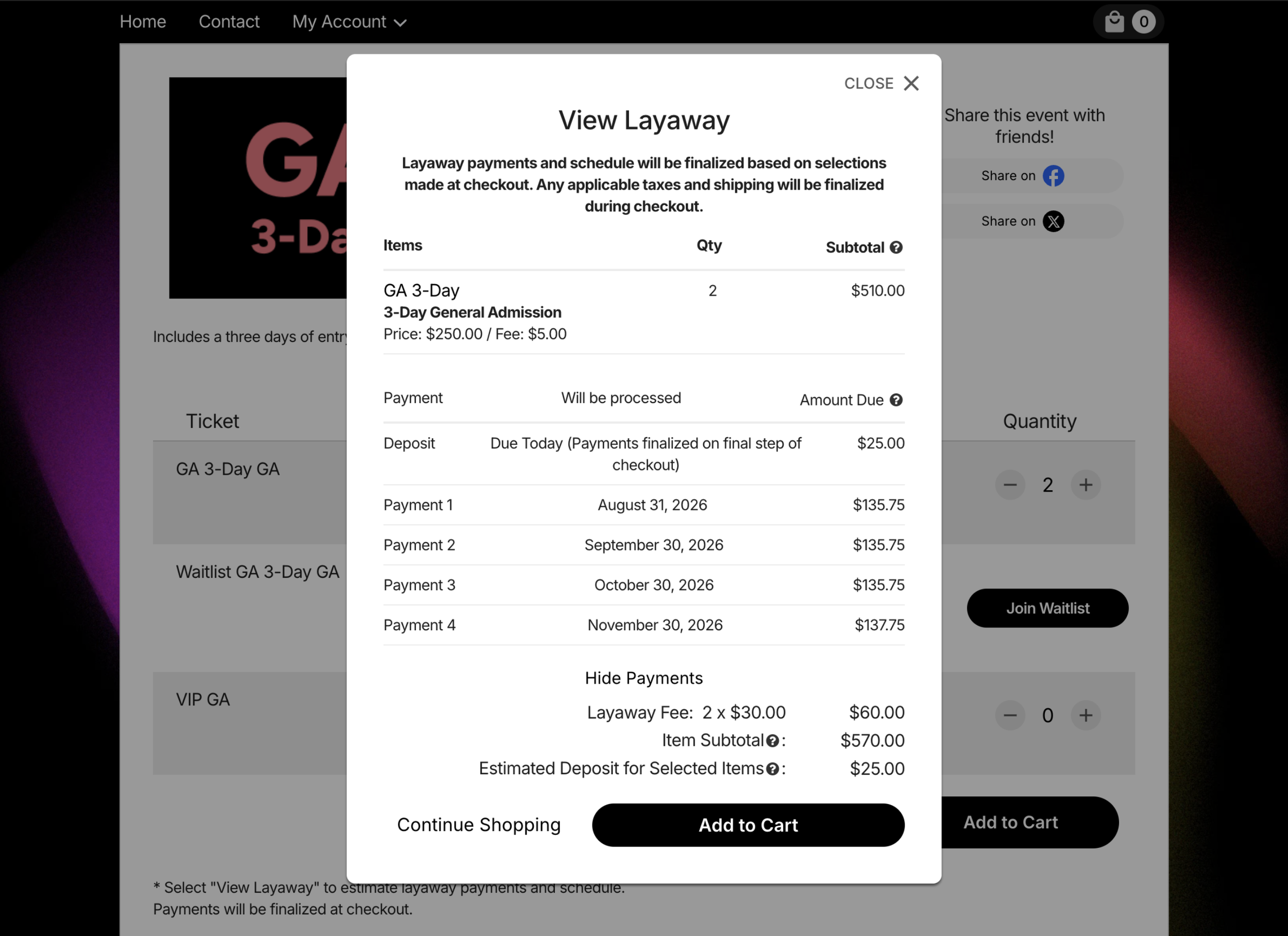This screenshot has height=936, width=1288.
Task: Choose Continue Shopping in the dialog
Action: (x=478, y=825)
